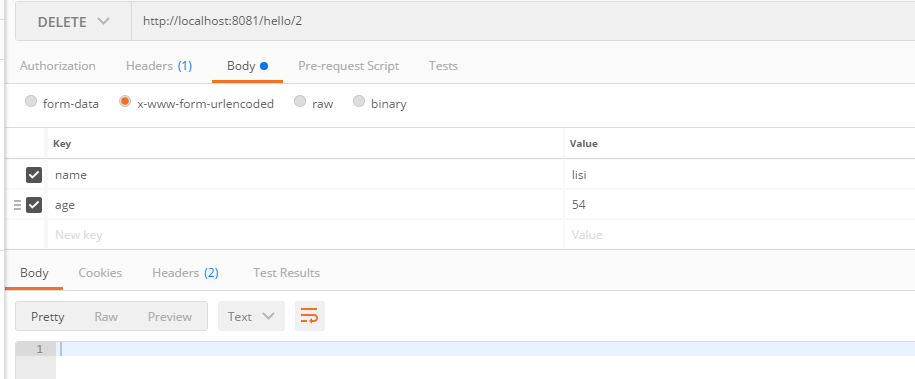Open the DELETE method dropdown
Image resolution: width=915 pixels, height=379 pixels.
pyautogui.click(x=74, y=22)
